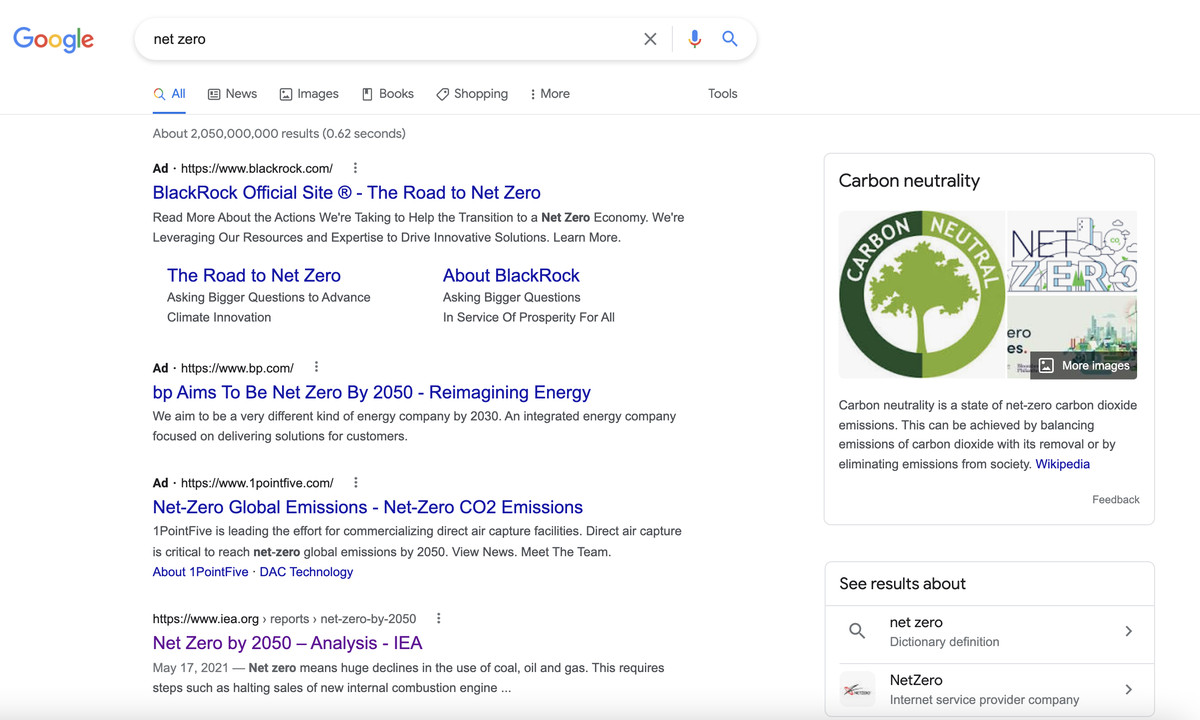Click the Google logo
This screenshot has width=1200, height=720.
(53, 40)
